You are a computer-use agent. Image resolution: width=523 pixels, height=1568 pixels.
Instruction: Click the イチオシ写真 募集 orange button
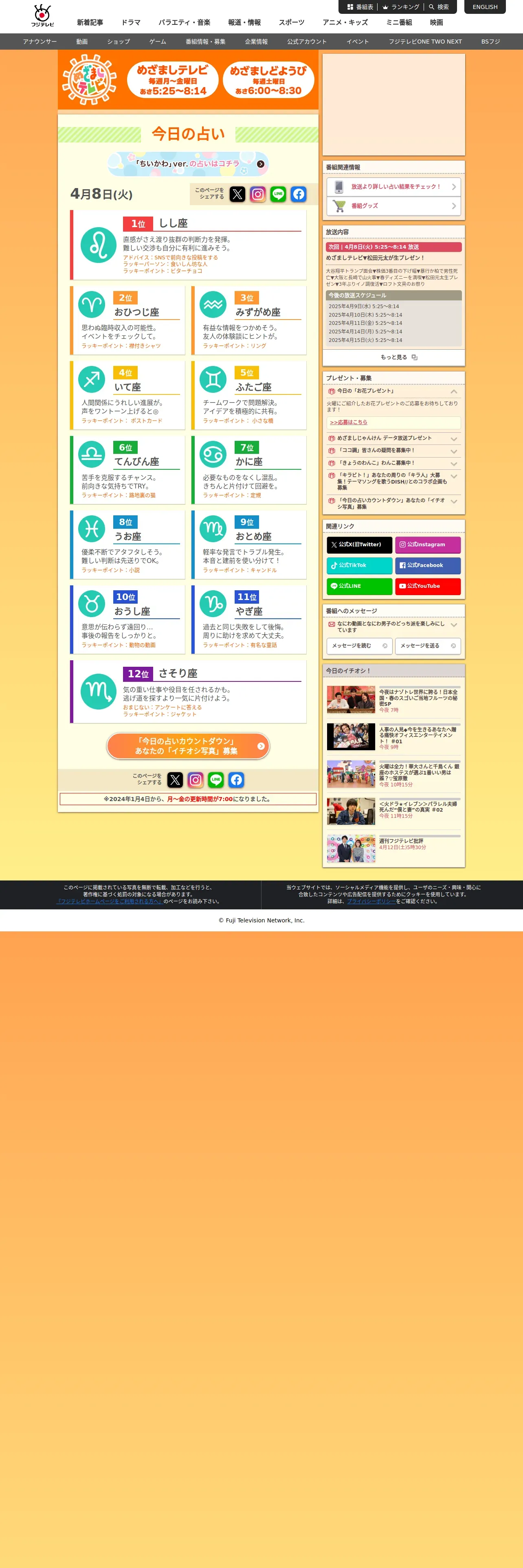188,746
